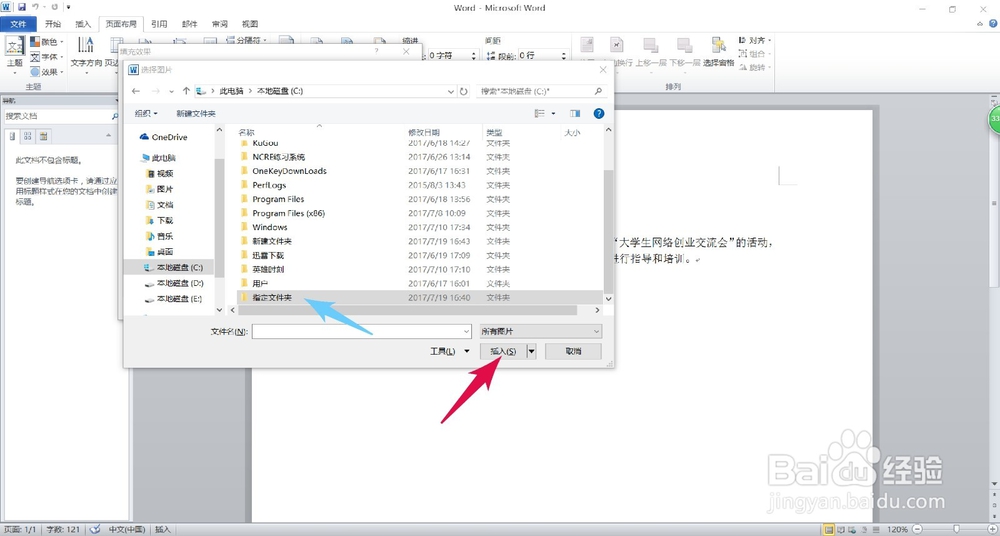Select Downloads (下载) in navigation pane
The width and height of the screenshot is (1000, 536).
pos(159,220)
